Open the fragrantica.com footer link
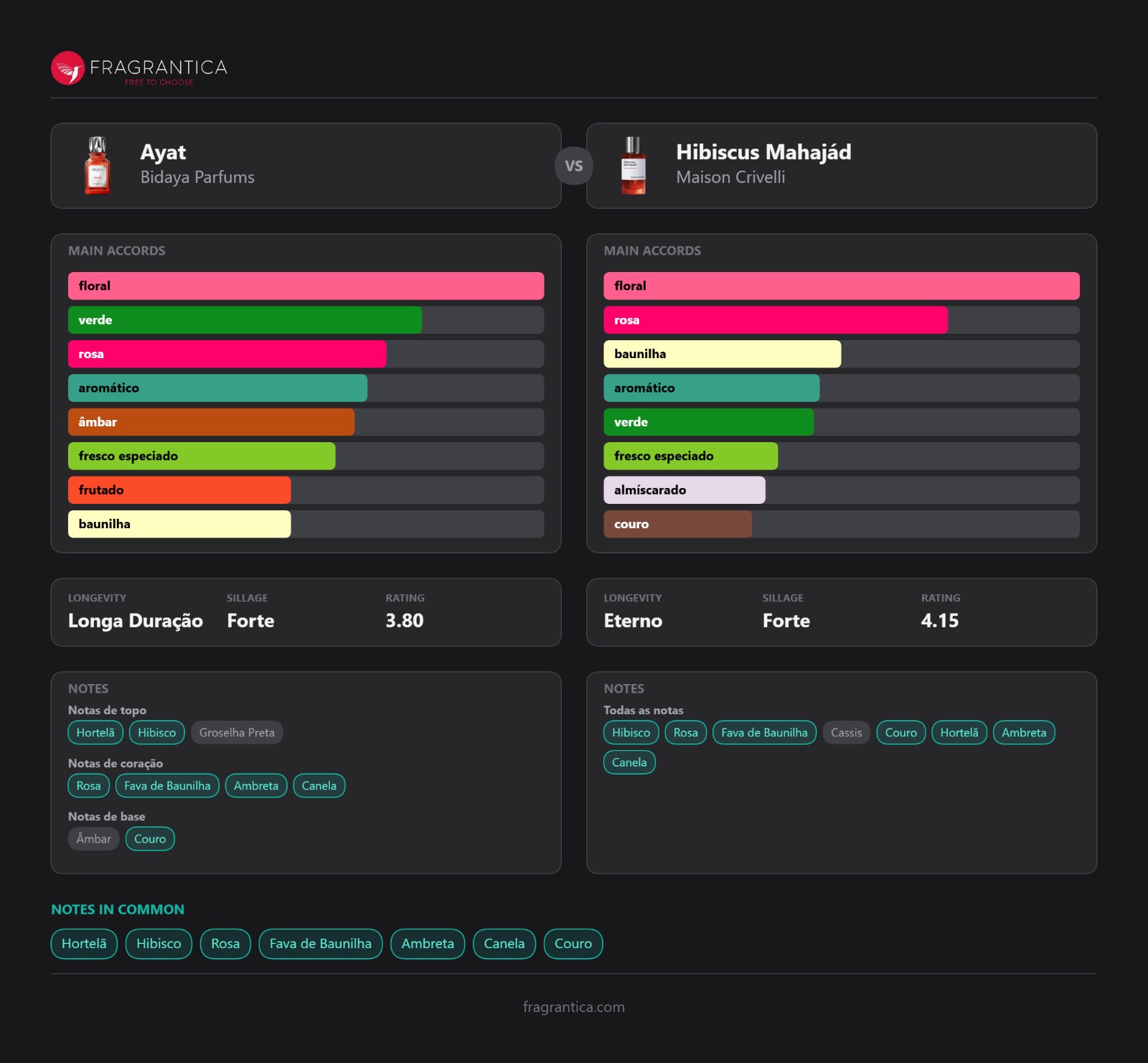1148x1063 pixels. 573,1007
